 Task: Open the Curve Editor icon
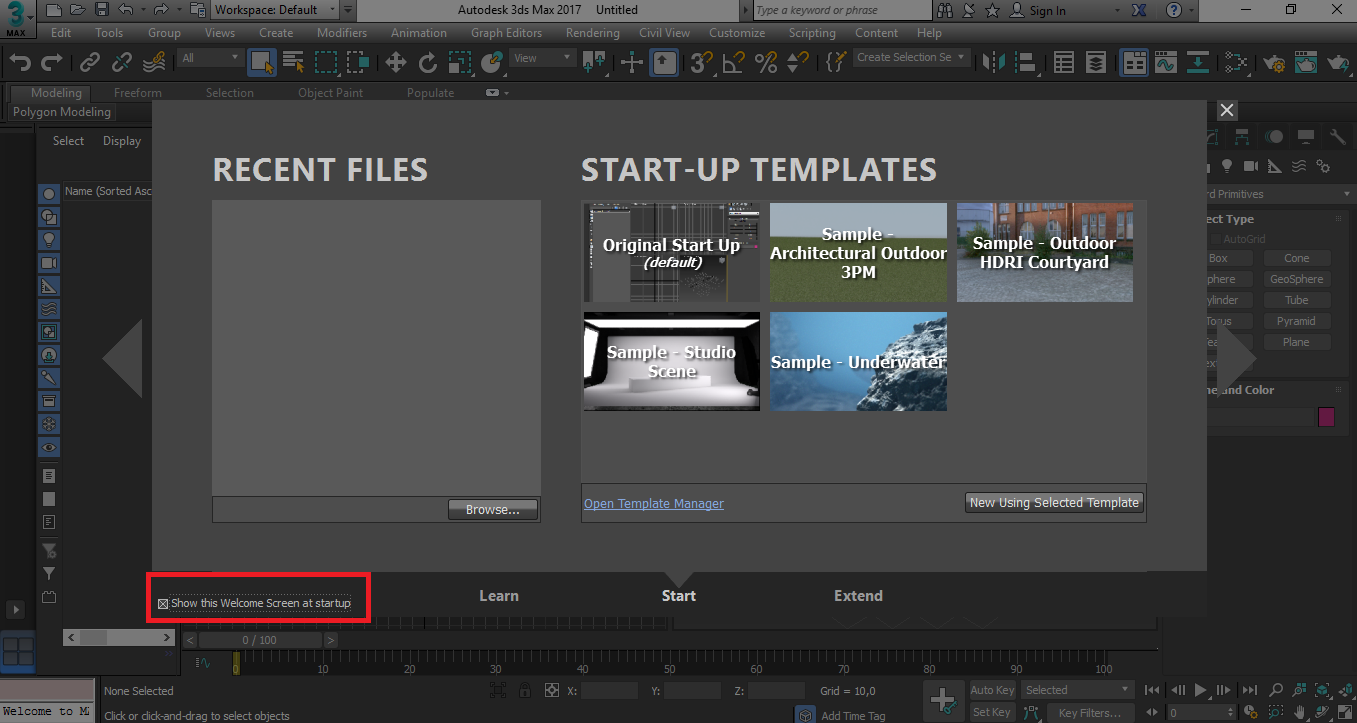(1166, 62)
